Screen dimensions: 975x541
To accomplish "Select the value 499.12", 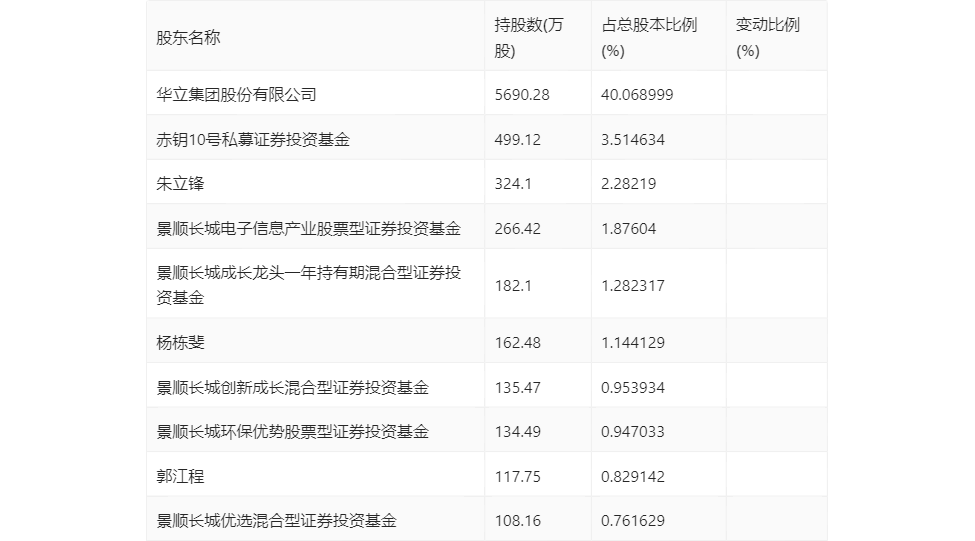I will [518, 139].
